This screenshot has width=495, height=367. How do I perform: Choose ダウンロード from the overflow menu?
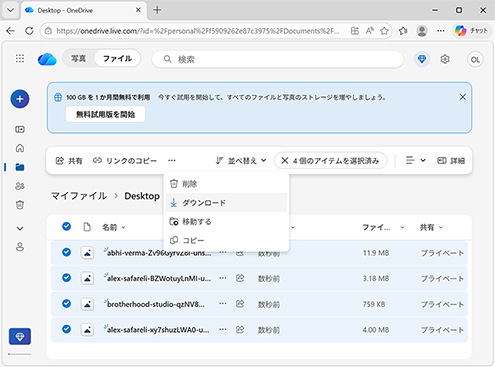[226, 202]
